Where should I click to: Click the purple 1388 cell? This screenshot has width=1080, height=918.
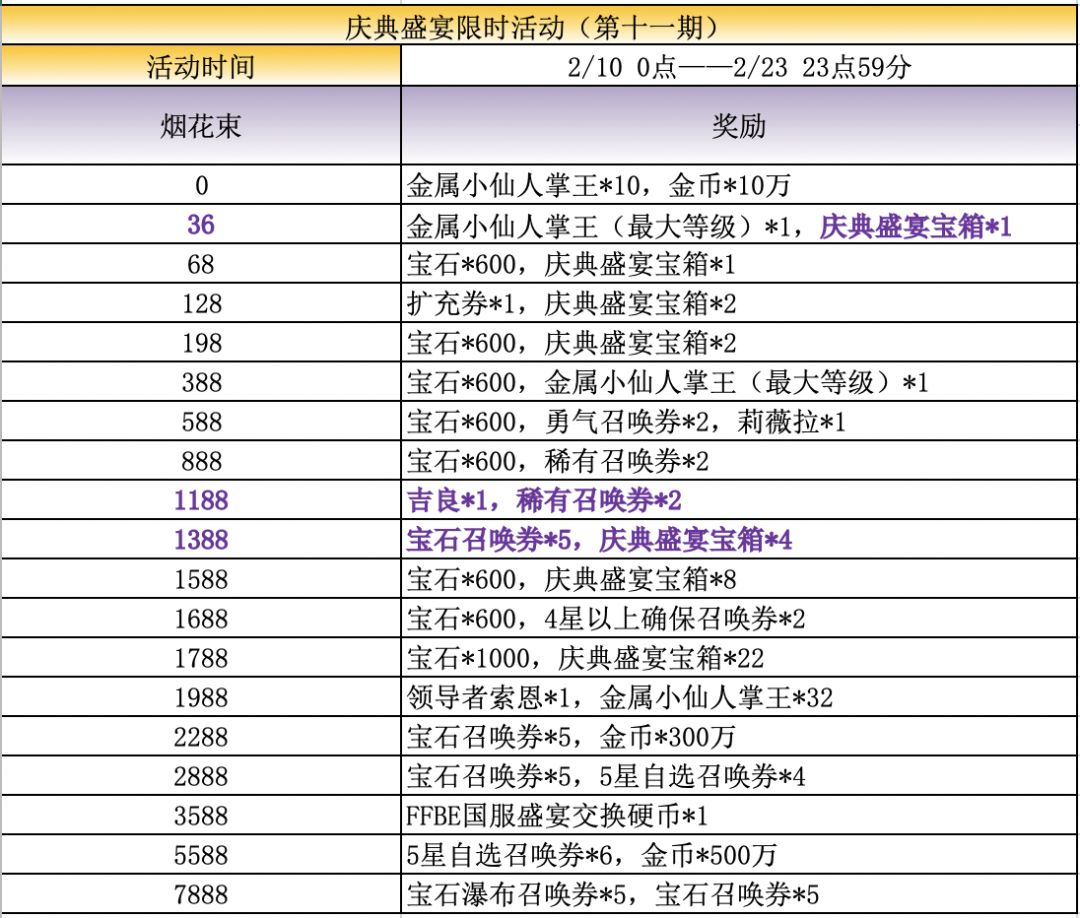click(200, 540)
